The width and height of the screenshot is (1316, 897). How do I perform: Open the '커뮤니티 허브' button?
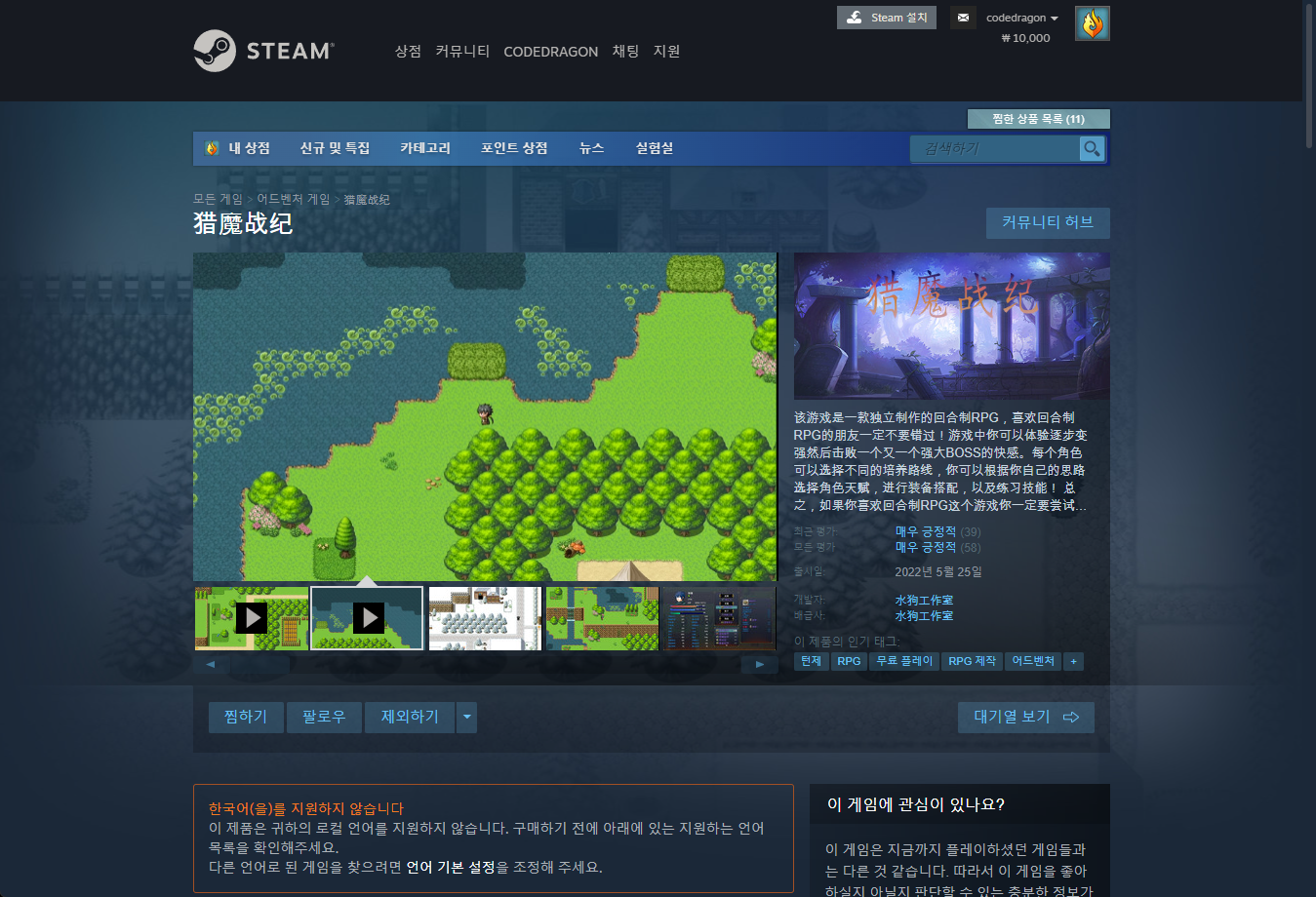[x=1048, y=222]
